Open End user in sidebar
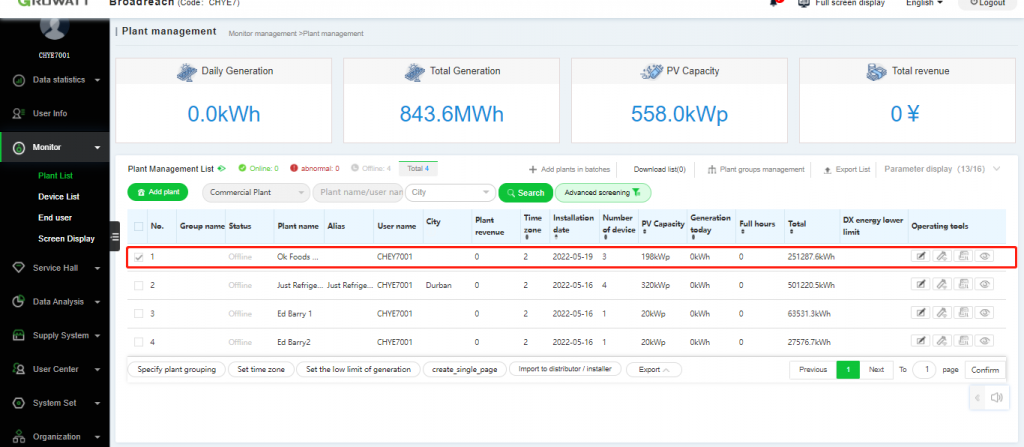This screenshot has height=447, width=1024. pos(55,218)
